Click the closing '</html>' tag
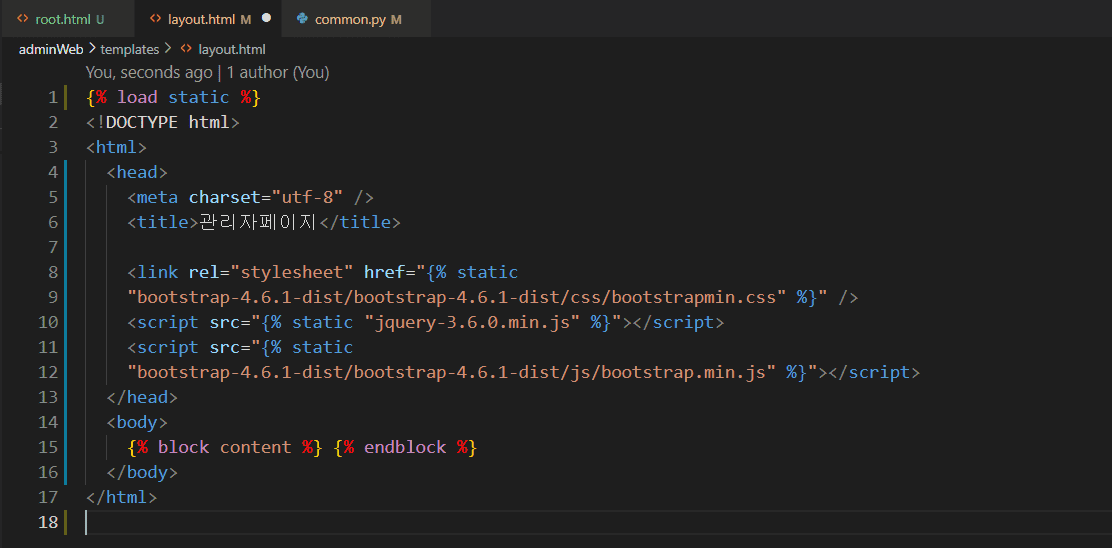Viewport: 1112px width, 548px height. coord(121,497)
